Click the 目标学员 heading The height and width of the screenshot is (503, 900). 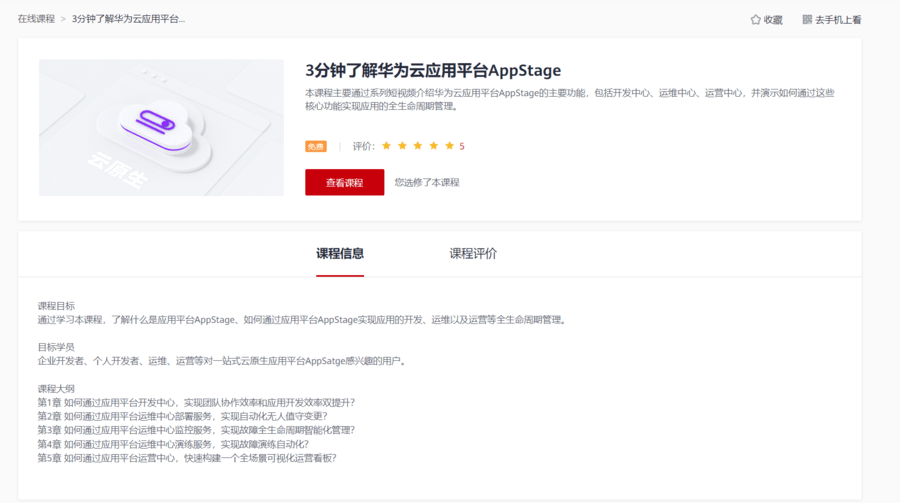56,347
